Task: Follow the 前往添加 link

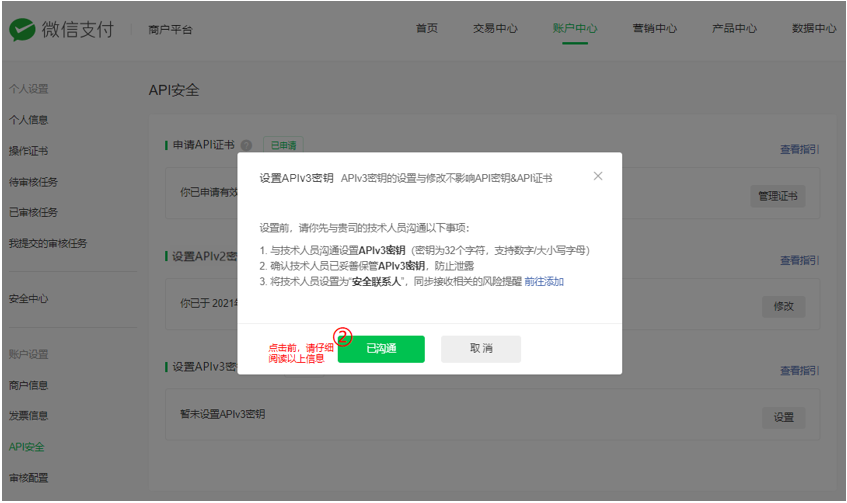Action: click(x=544, y=282)
